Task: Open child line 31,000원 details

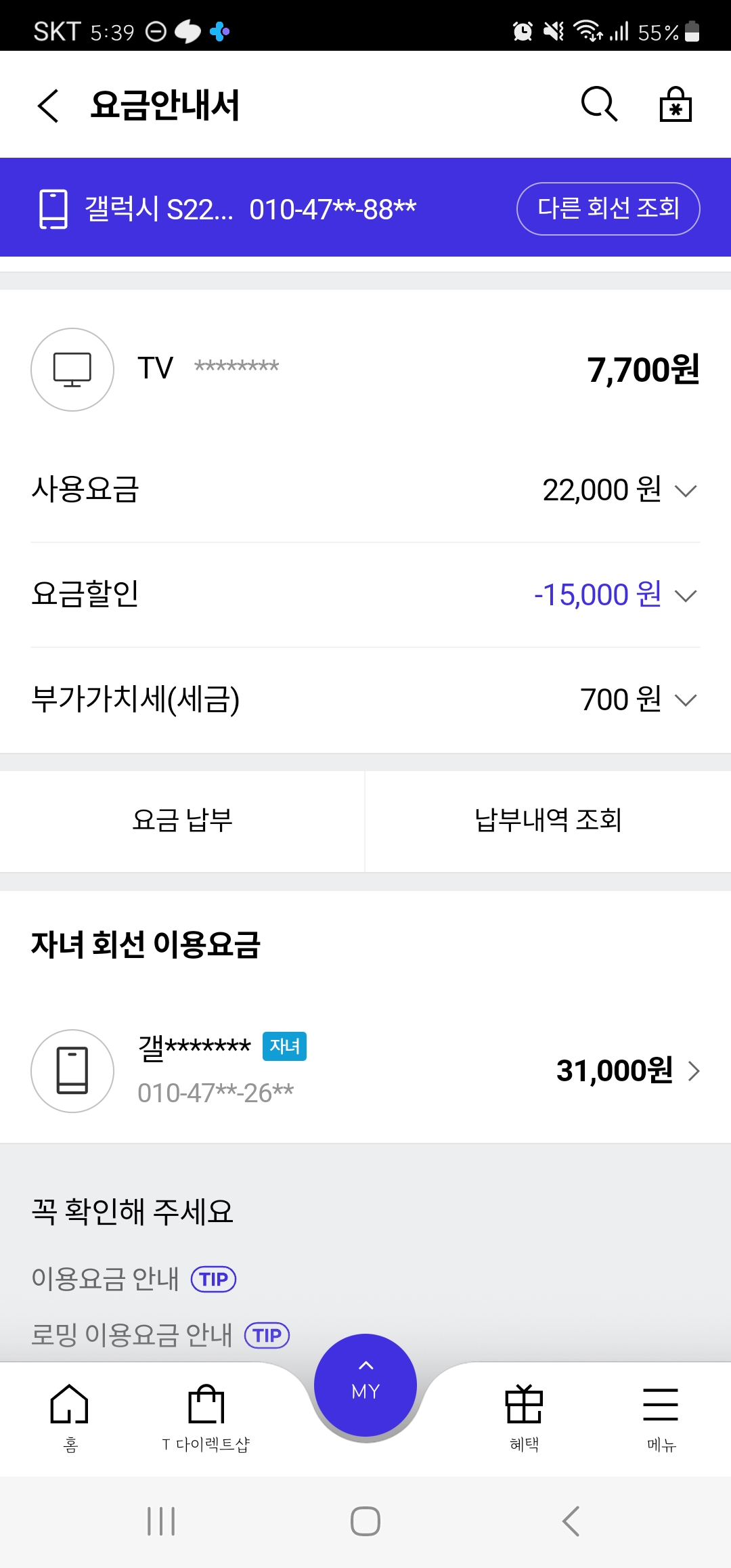Action: [x=627, y=1071]
